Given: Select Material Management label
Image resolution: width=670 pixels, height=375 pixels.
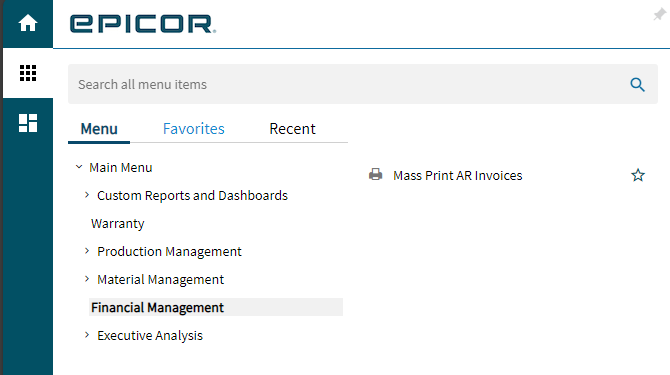Looking at the screenshot, I should [x=160, y=280].
